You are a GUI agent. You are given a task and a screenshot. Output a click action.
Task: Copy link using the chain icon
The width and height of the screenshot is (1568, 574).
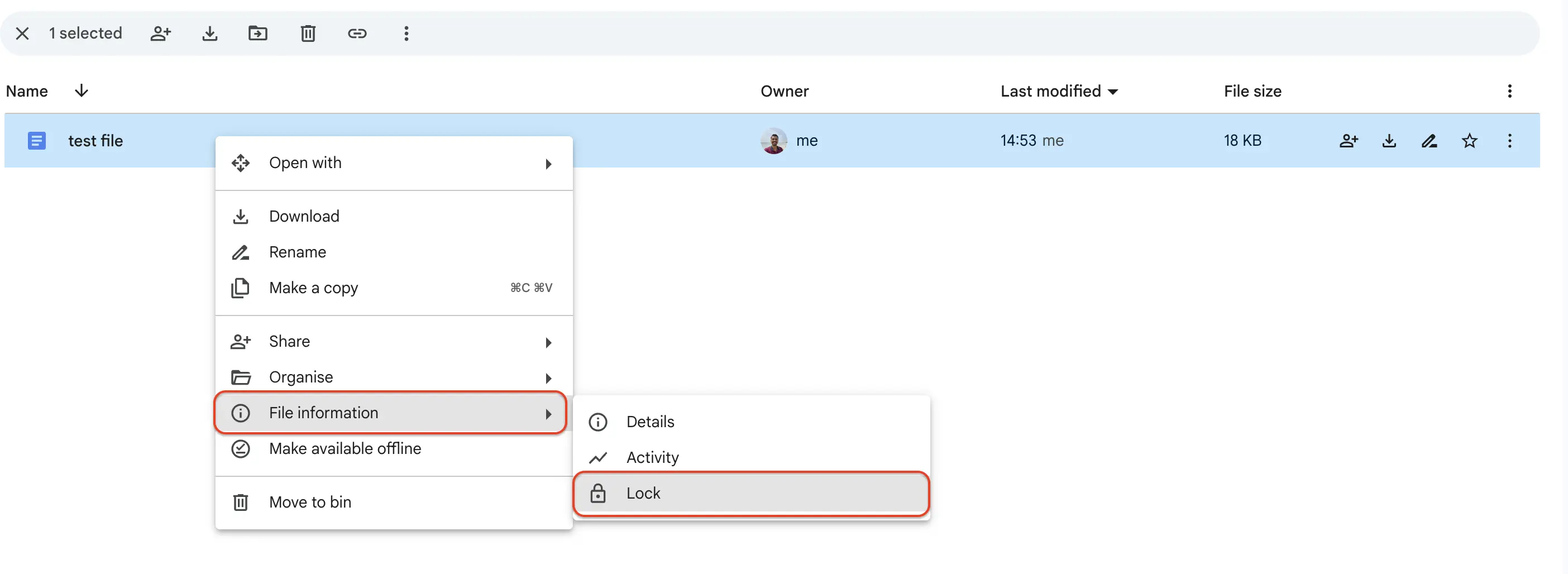(x=357, y=34)
